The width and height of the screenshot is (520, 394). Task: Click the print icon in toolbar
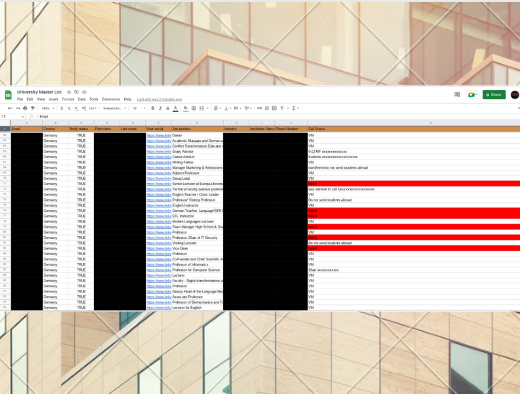25,108
